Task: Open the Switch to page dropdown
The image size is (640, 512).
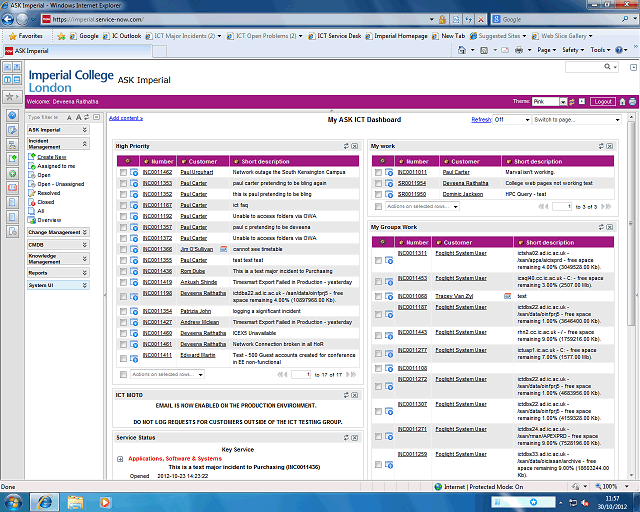Action: click(578, 119)
